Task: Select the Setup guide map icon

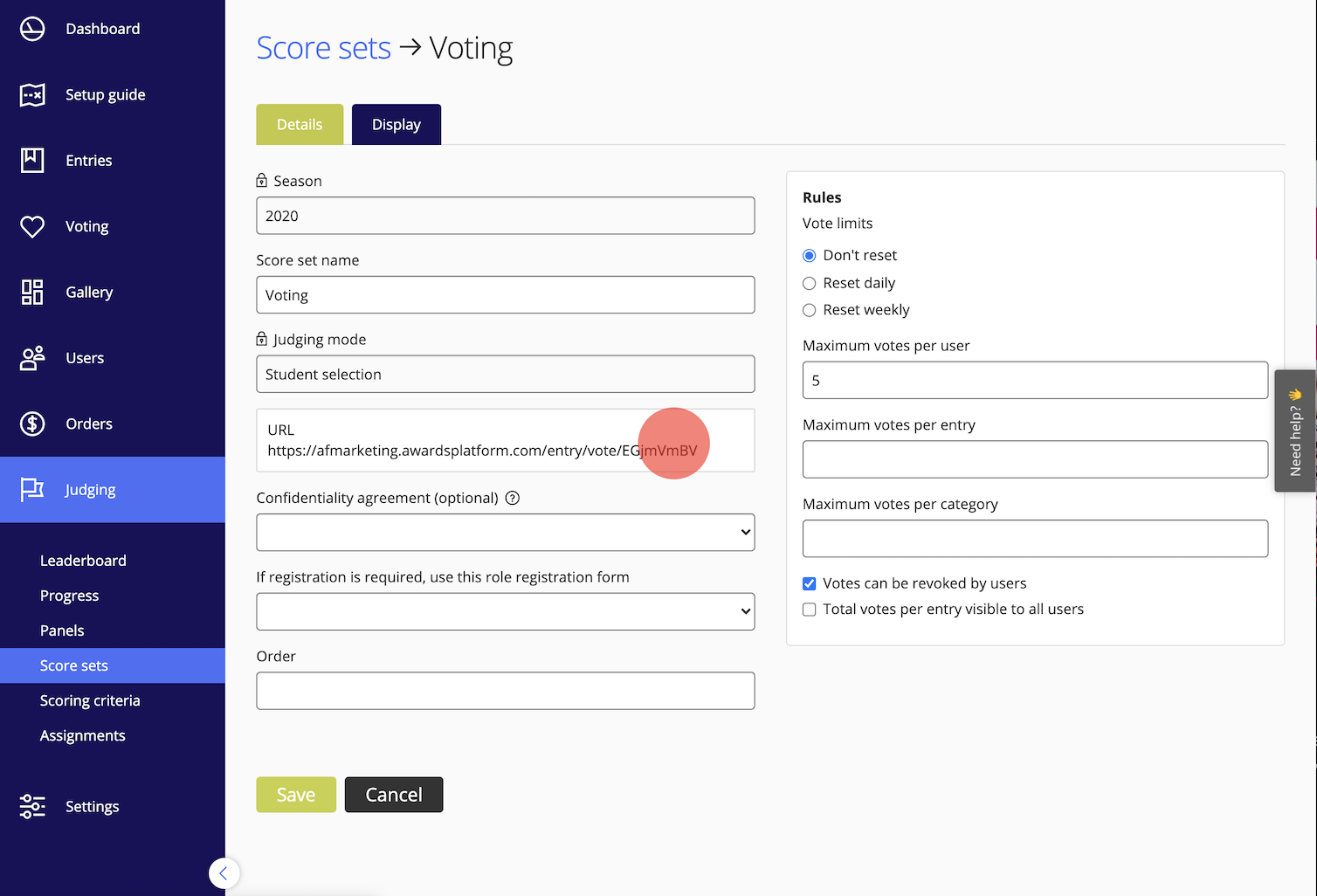Action: [31, 94]
